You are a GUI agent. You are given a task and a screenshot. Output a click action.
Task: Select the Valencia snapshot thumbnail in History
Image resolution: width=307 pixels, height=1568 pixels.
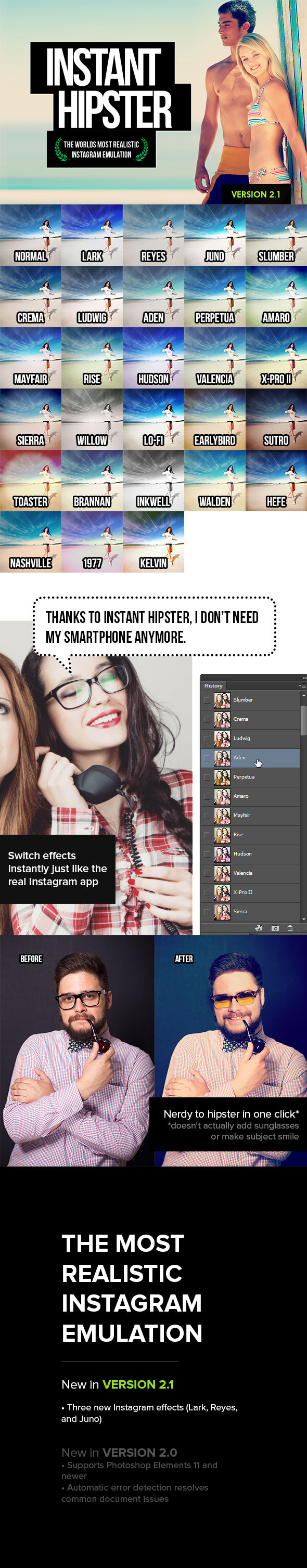pos(222,873)
